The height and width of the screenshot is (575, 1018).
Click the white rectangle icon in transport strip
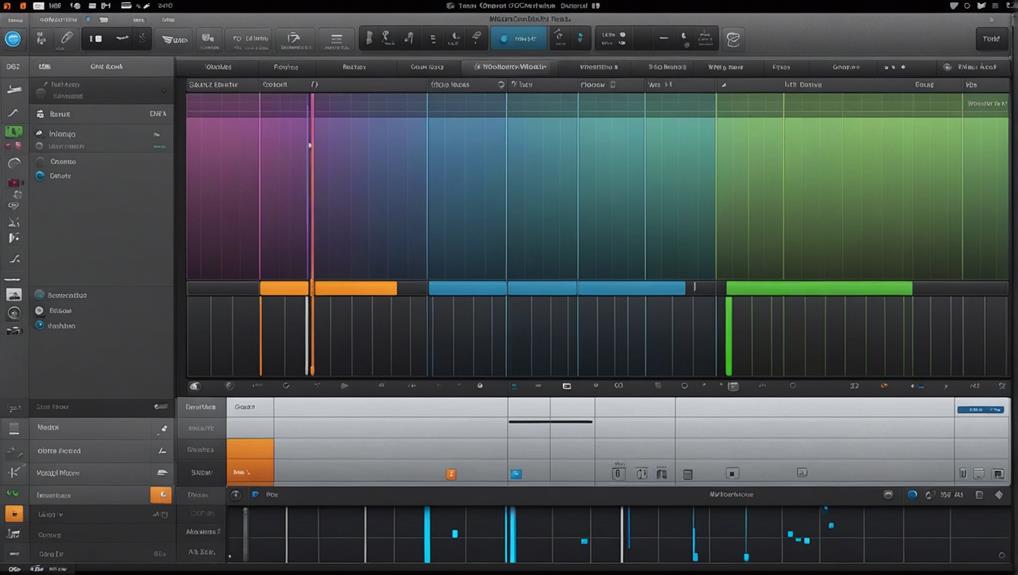[x=567, y=386]
